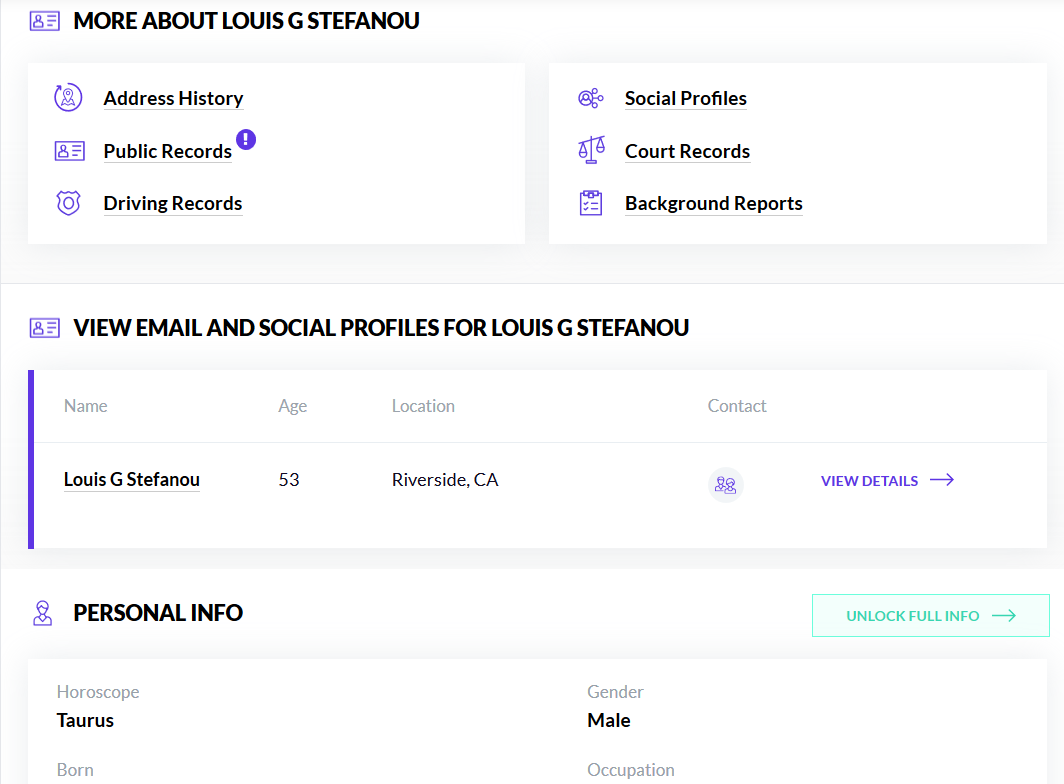Image resolution: width=1064 pixels, height=784 pixels.
Task: Click the person icon beside PERSONAL INFO heading
Action: [x=42, y=613]
